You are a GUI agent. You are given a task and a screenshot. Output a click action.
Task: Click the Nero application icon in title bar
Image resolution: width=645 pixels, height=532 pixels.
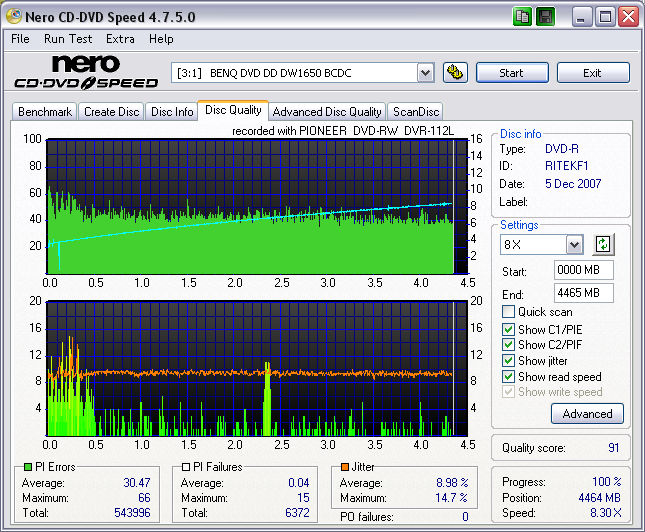click(14, 16)
